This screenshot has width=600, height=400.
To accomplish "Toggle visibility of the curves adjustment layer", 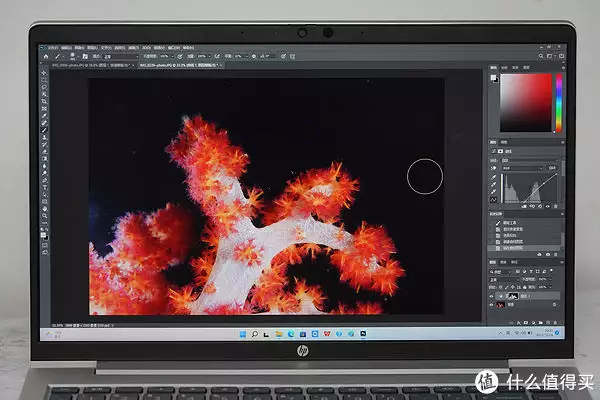I will click(x=491, y=294).
